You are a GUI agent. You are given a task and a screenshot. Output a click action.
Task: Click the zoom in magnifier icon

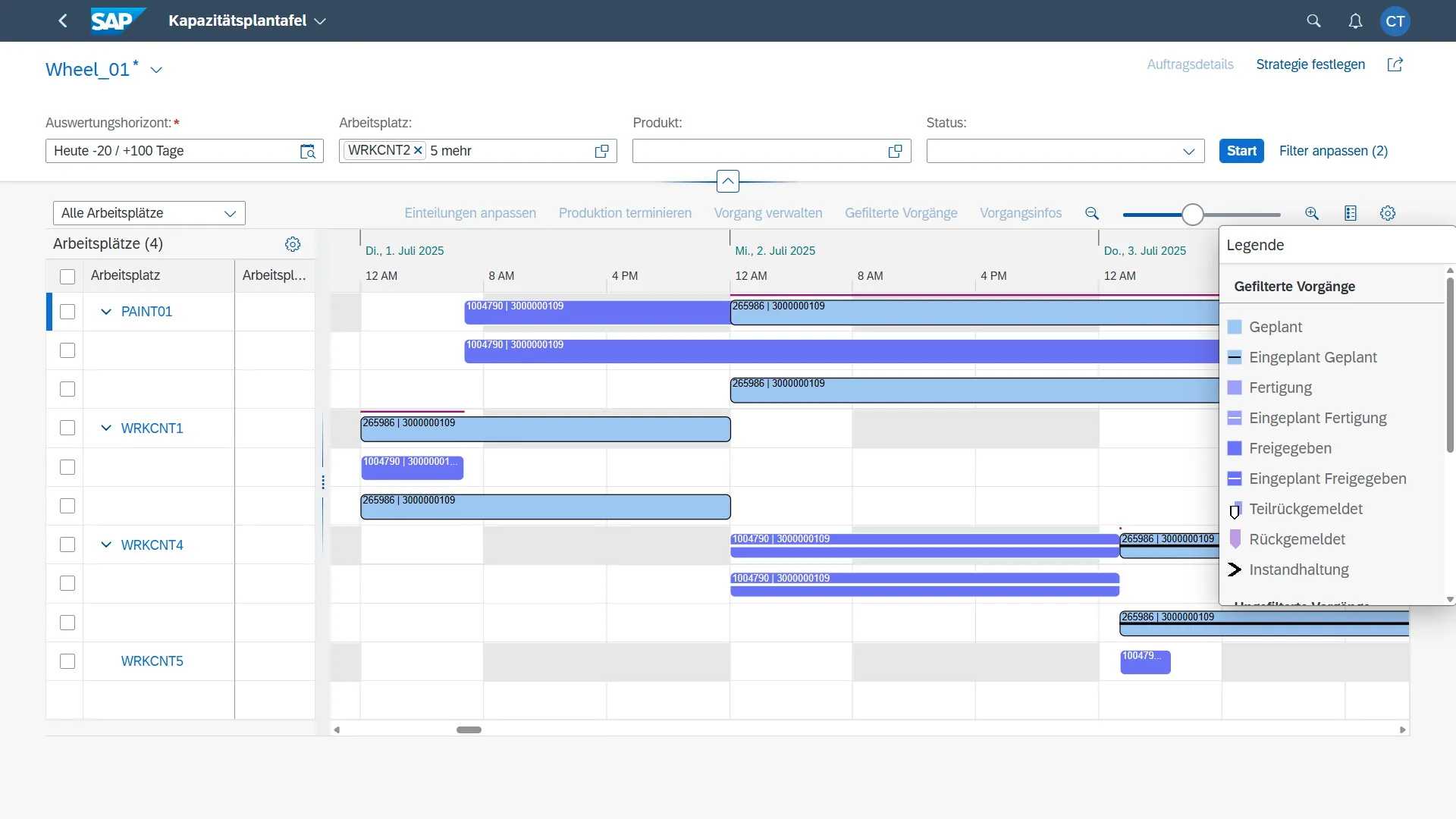[1311, 213]
